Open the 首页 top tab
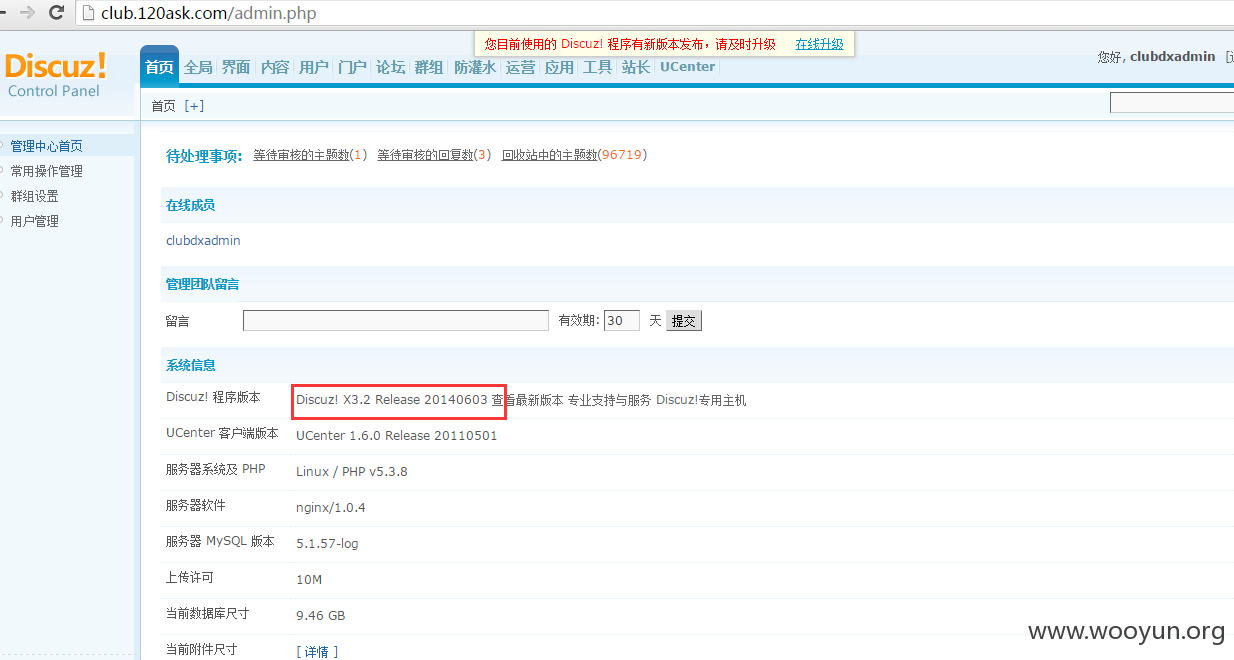1234x660 pixels. pyautogui.click(x=159, y=67)
